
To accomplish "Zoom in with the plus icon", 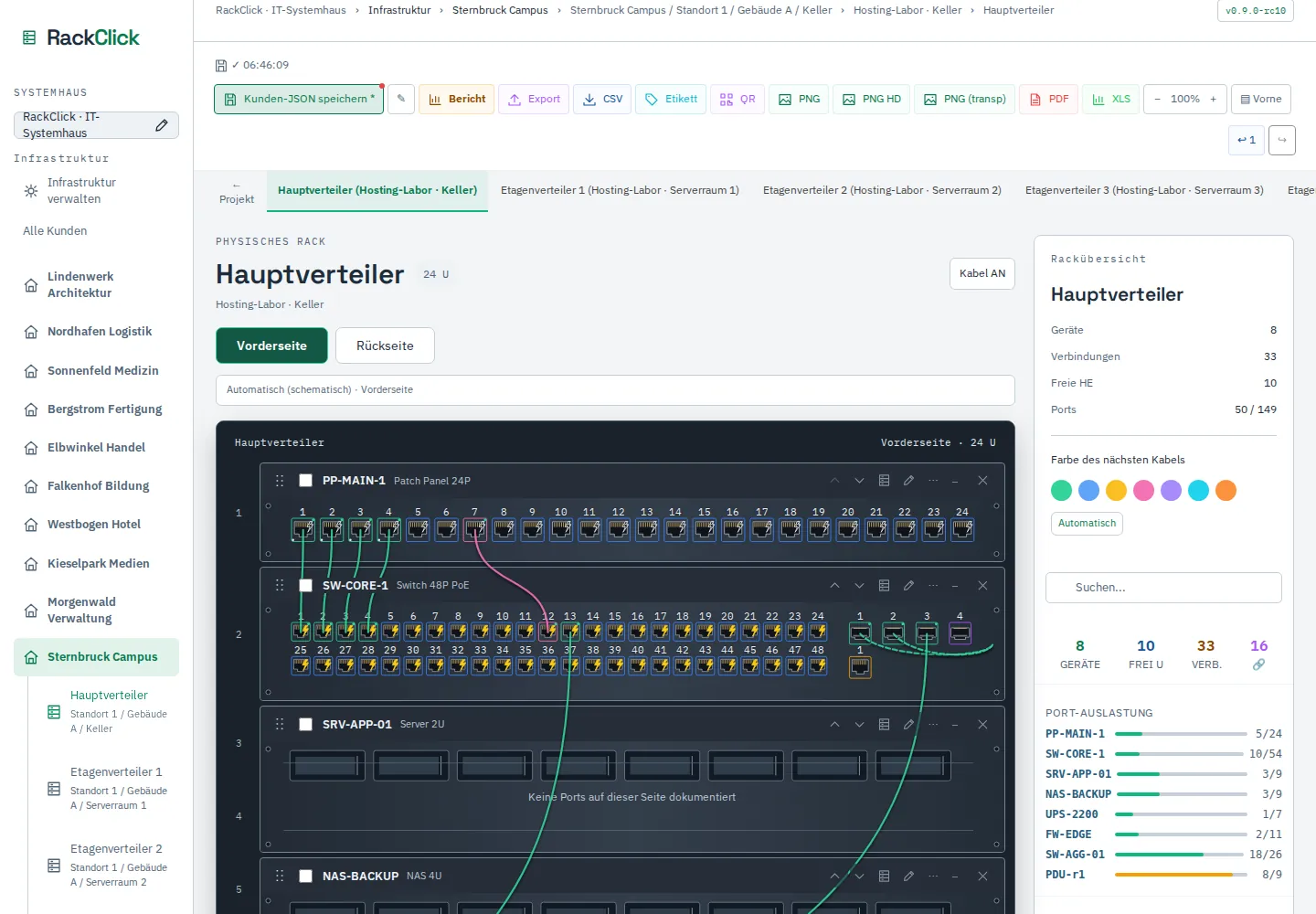I will (1214, 99).
